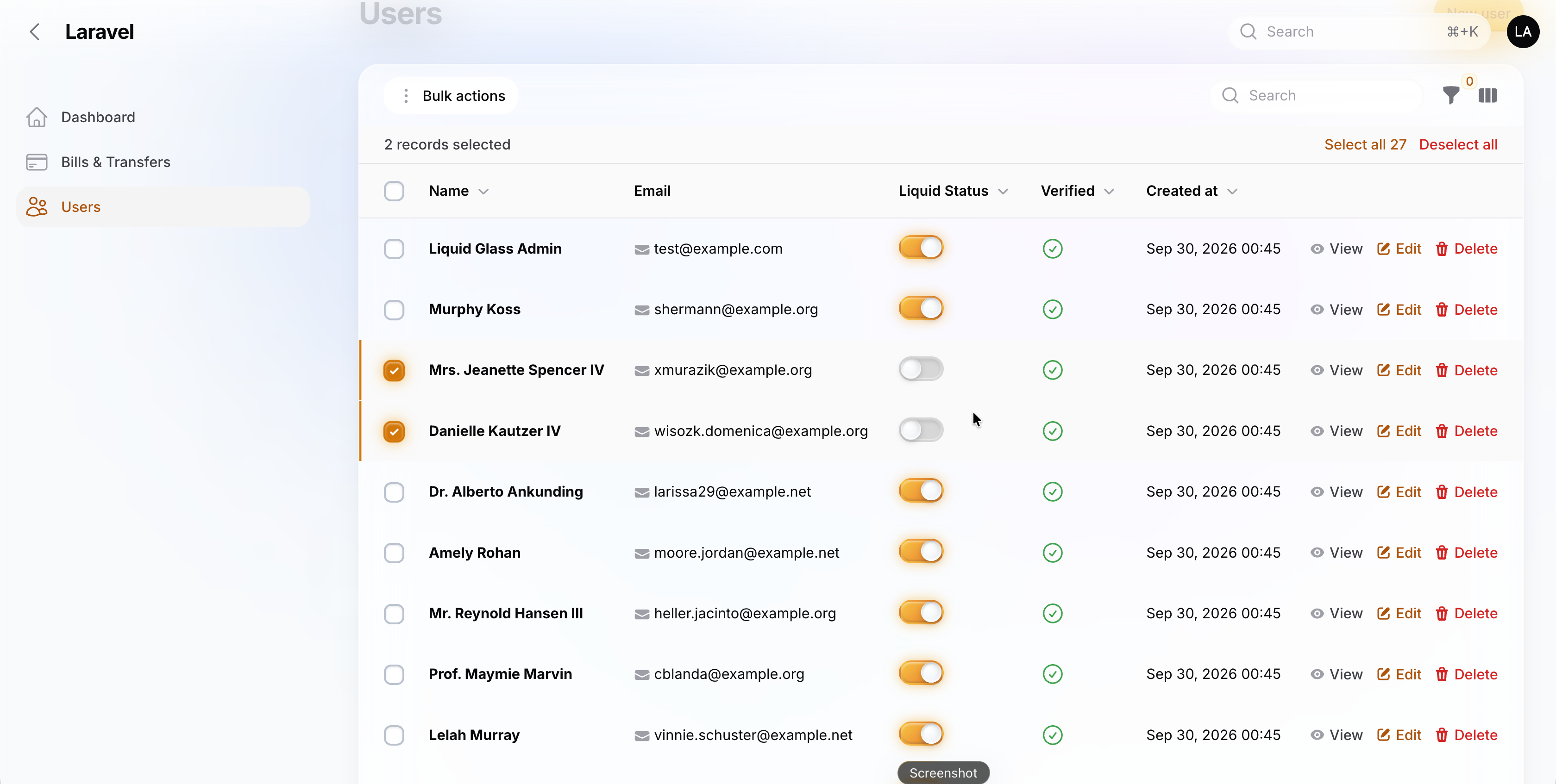Focus the table Search field
This screenshot has height=784, width=1556.
[x=1317, y=96]
